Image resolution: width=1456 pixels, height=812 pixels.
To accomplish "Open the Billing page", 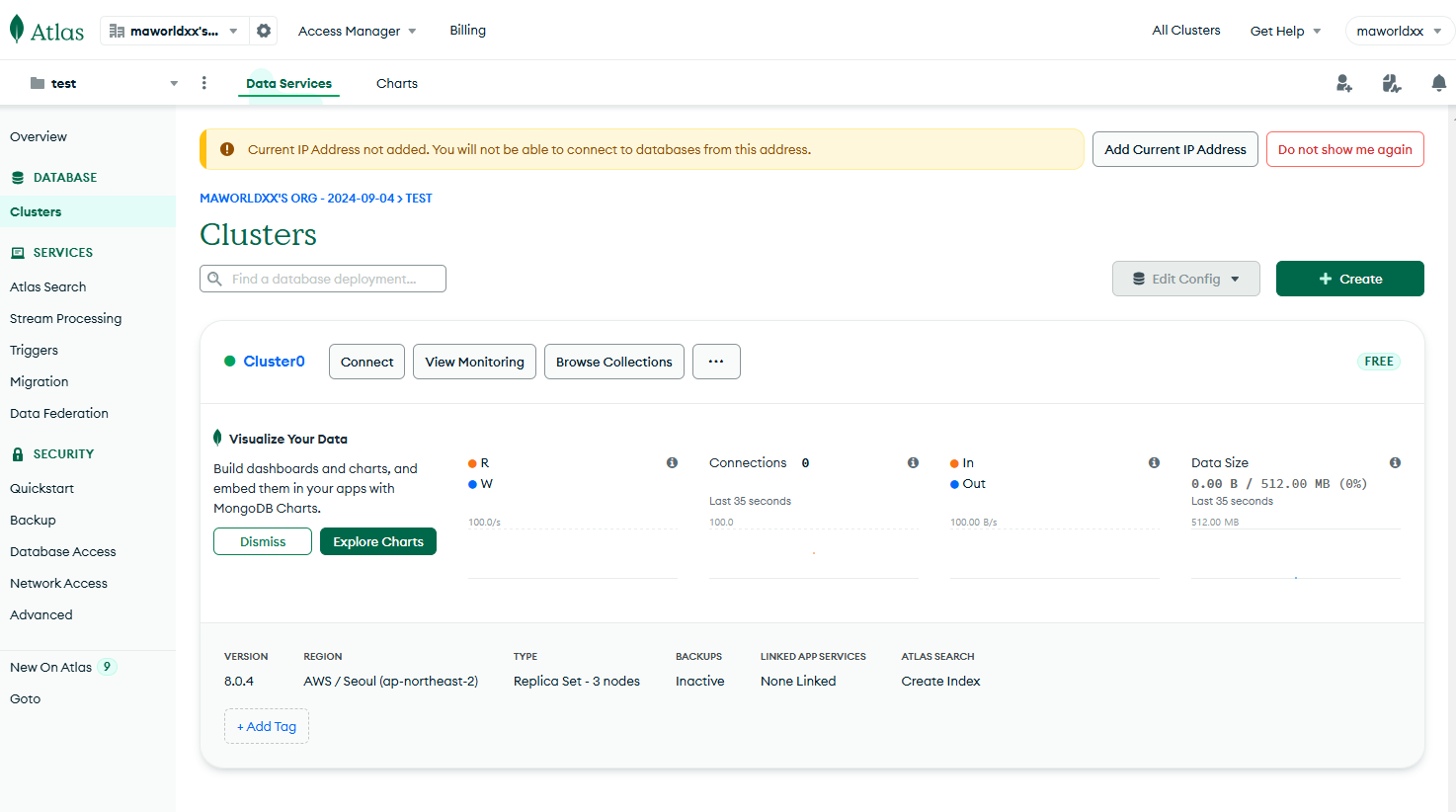I will 468,31.
